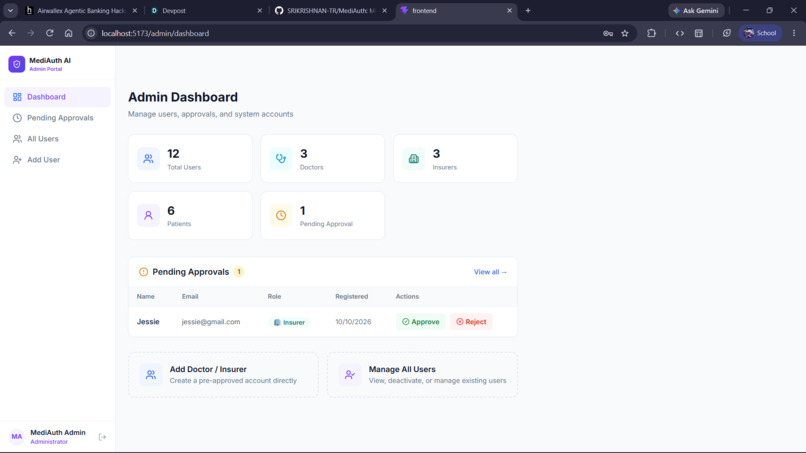This screenshot has width=806, height=453.
Task: Click the site information icon in the address bar
Action: point(91,33)
